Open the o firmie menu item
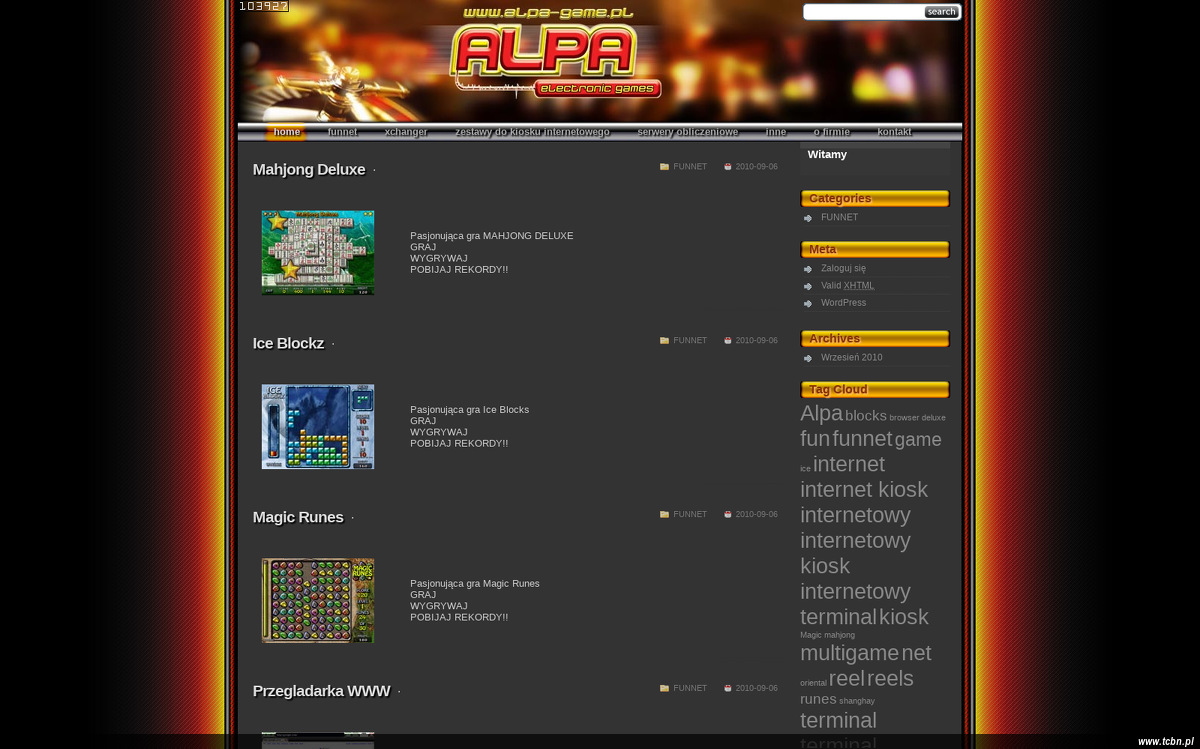The width and height of the screenshot is (1200, 749). pos(831,132)
